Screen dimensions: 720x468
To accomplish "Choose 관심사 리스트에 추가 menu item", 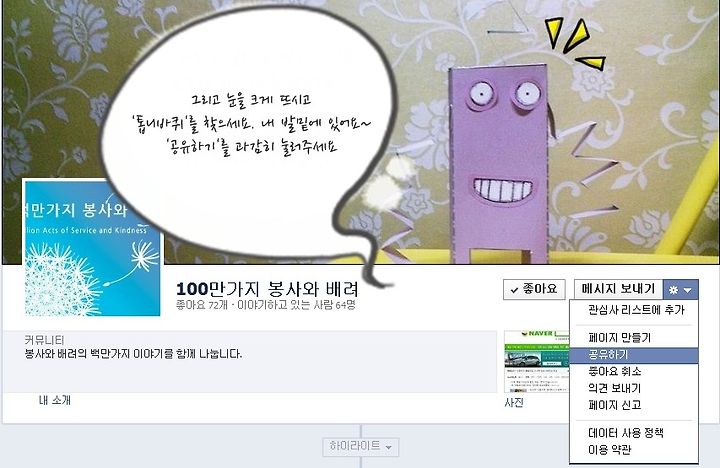I will 634,310.
